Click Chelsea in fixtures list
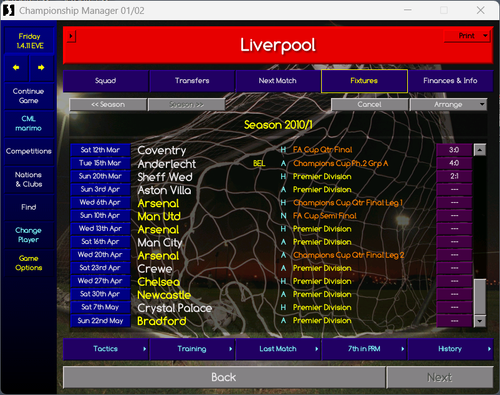This screenshot has height=395, width=500. (x=159, y=282)
